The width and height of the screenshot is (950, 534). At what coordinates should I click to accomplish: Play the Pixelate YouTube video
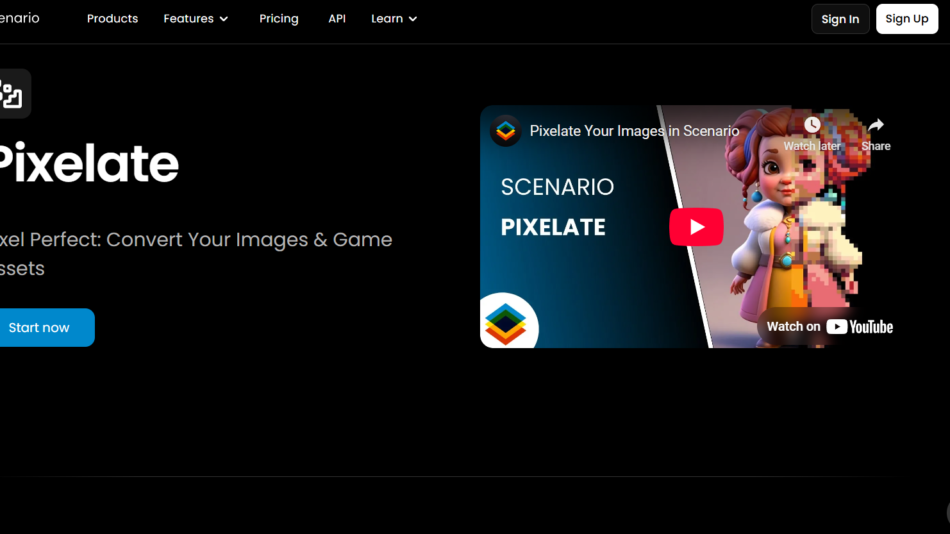click(x=696, y=227)
